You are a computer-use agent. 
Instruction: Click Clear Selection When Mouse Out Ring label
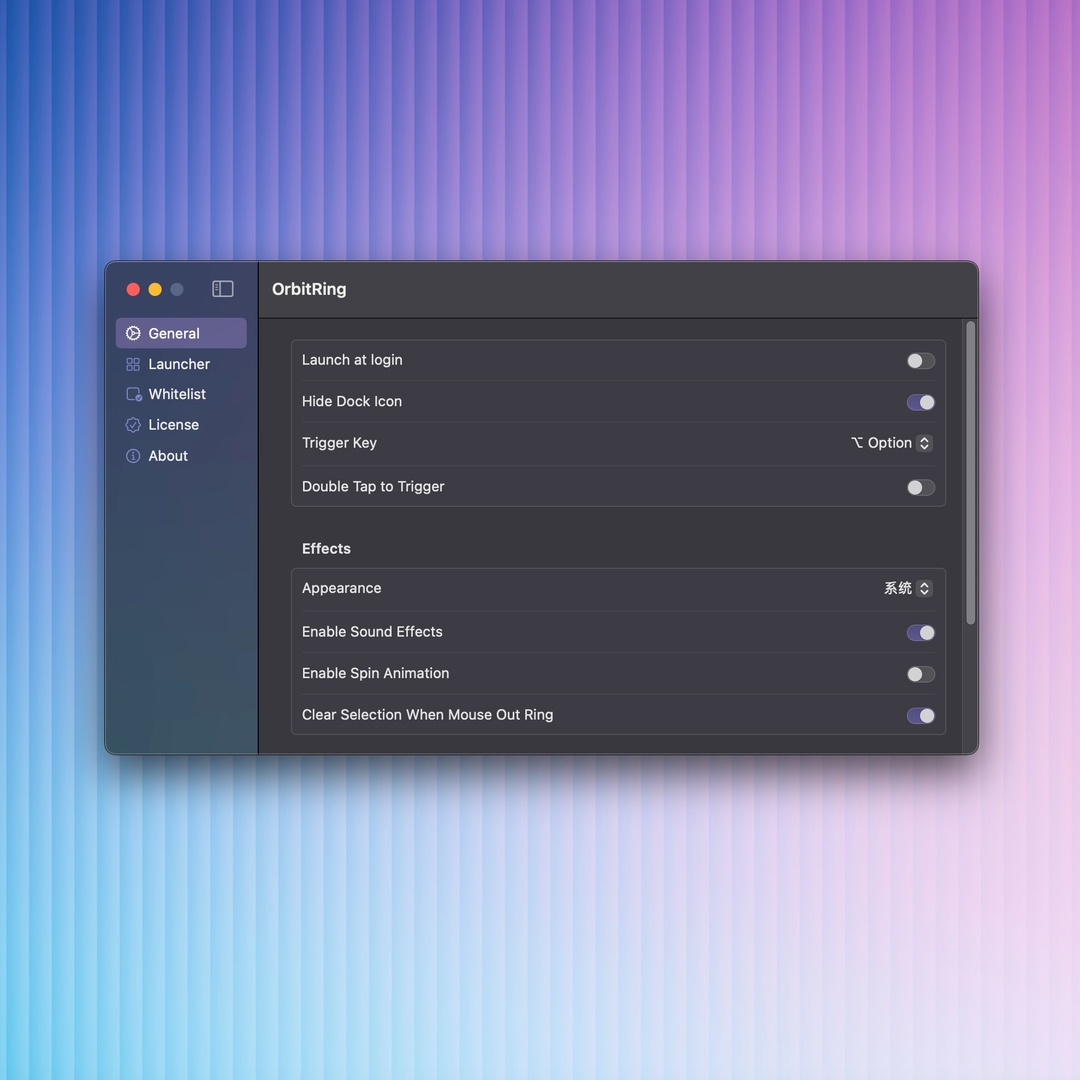coord(428,715)
